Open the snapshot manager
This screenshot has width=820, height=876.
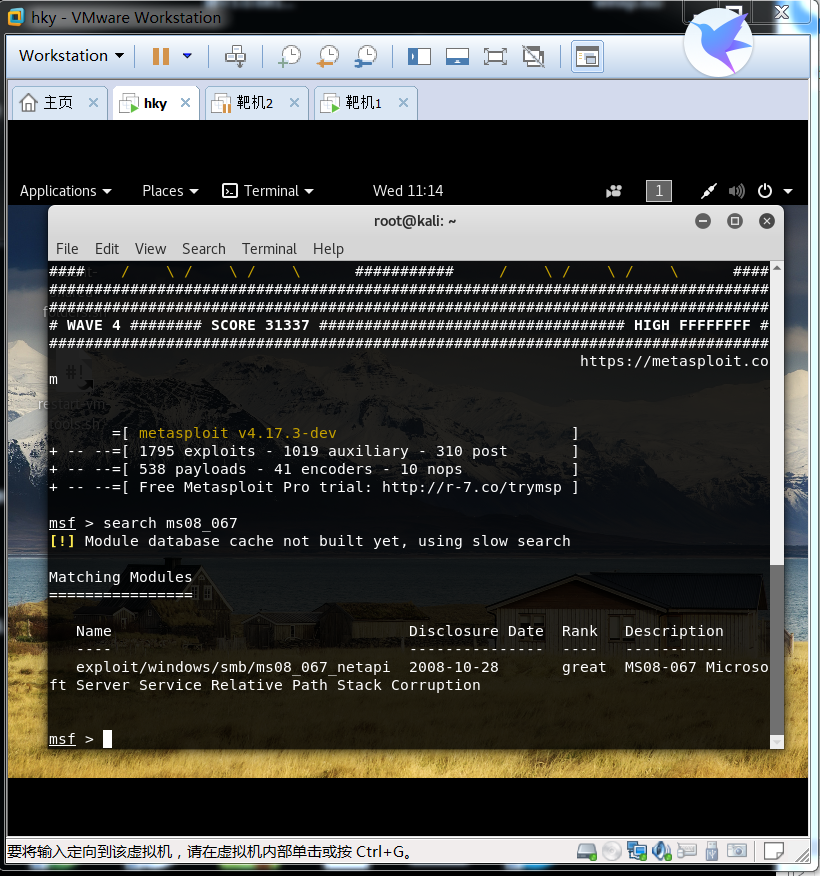366,56
